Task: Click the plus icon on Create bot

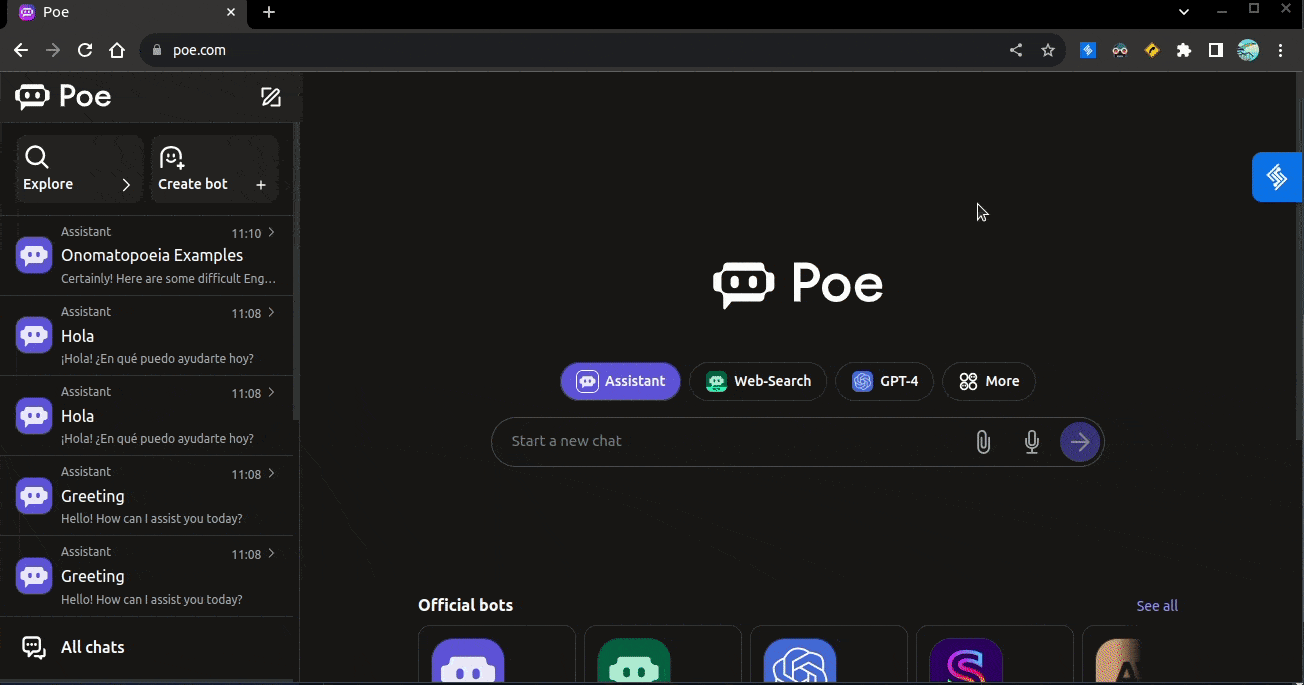Action: 261,185
